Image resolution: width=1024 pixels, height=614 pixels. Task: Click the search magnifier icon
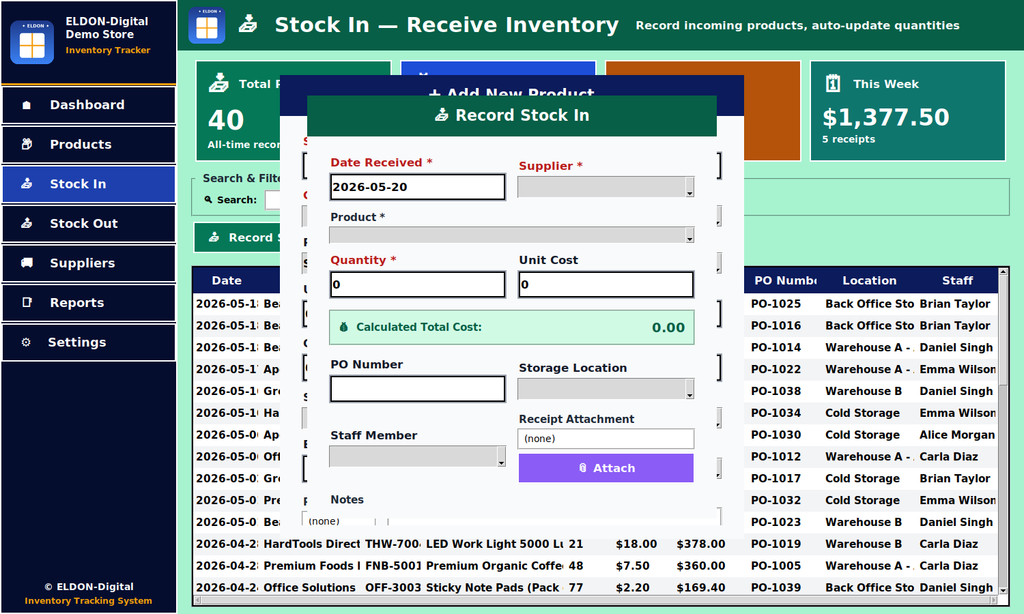pos(208,200)
